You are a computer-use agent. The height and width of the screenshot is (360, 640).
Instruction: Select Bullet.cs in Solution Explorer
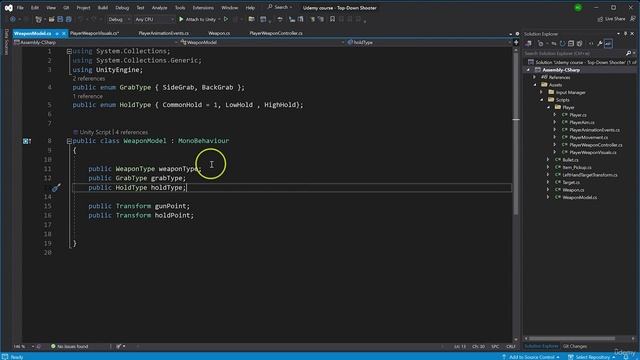pos(570,160)
